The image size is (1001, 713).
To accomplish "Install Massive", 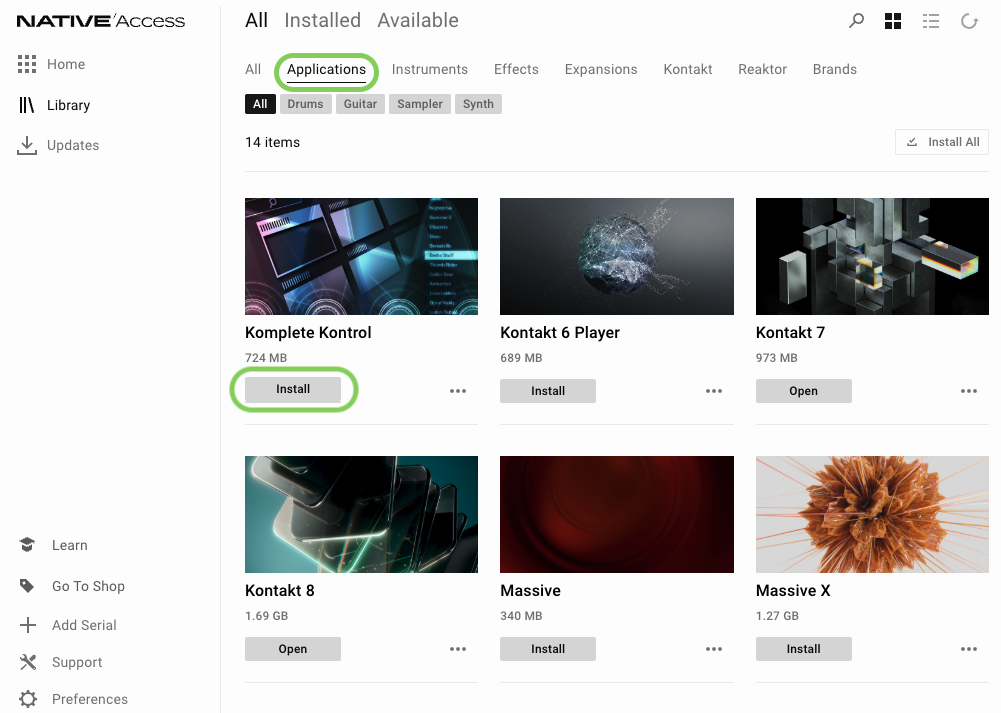I will point(548,649).
